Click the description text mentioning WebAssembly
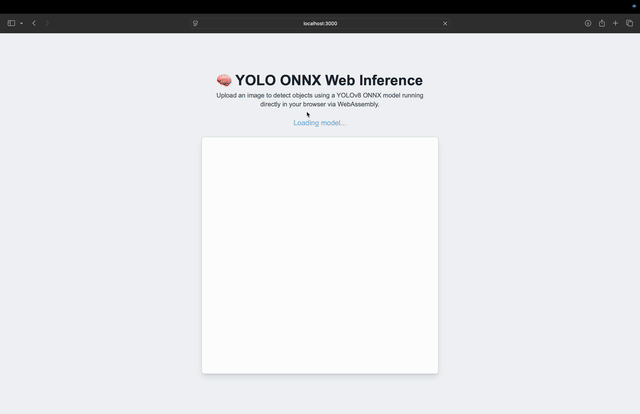The width and height of the screenshot is (640, 414). (320, 100)
